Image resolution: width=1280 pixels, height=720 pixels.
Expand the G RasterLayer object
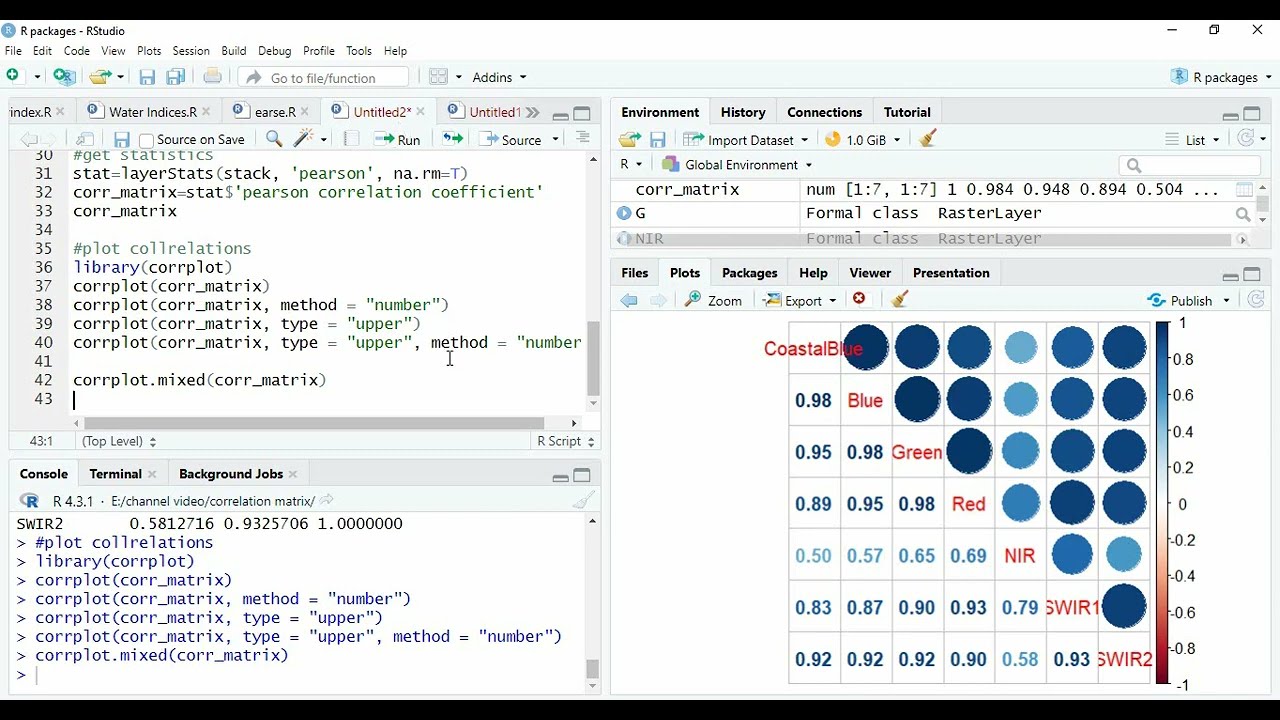tap(624, 213)
